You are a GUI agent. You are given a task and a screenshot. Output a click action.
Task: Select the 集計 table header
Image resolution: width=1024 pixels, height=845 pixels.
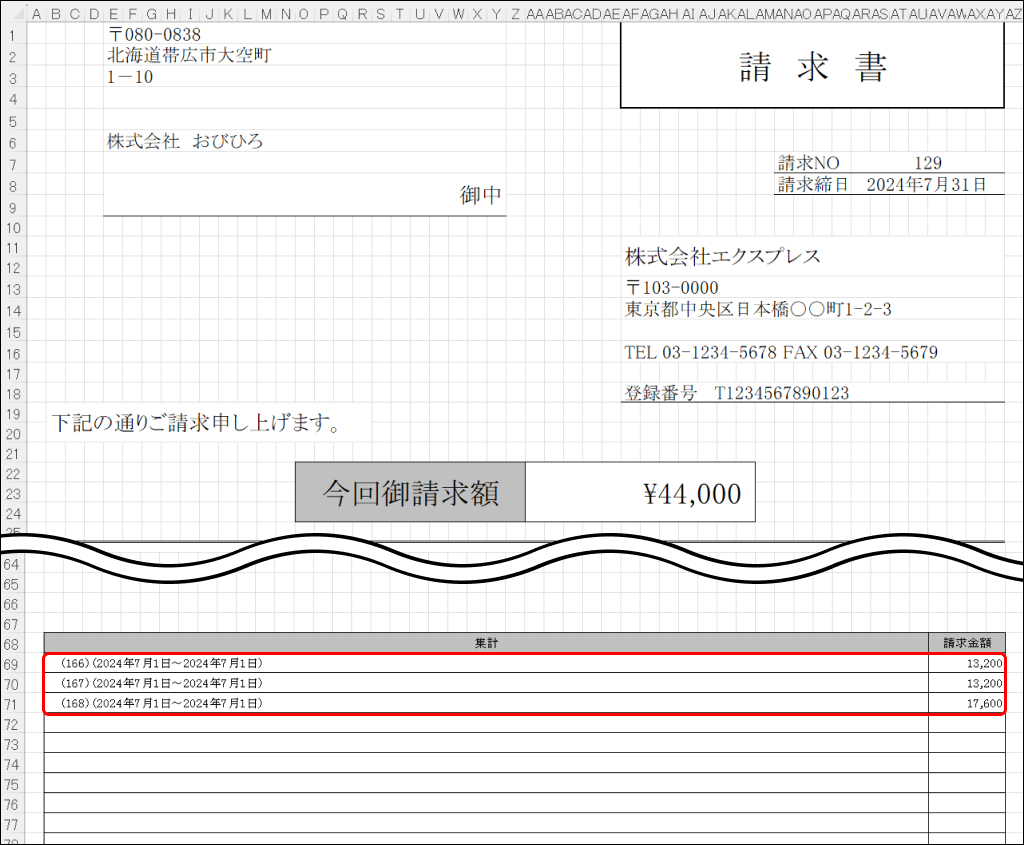click(486, 643)
